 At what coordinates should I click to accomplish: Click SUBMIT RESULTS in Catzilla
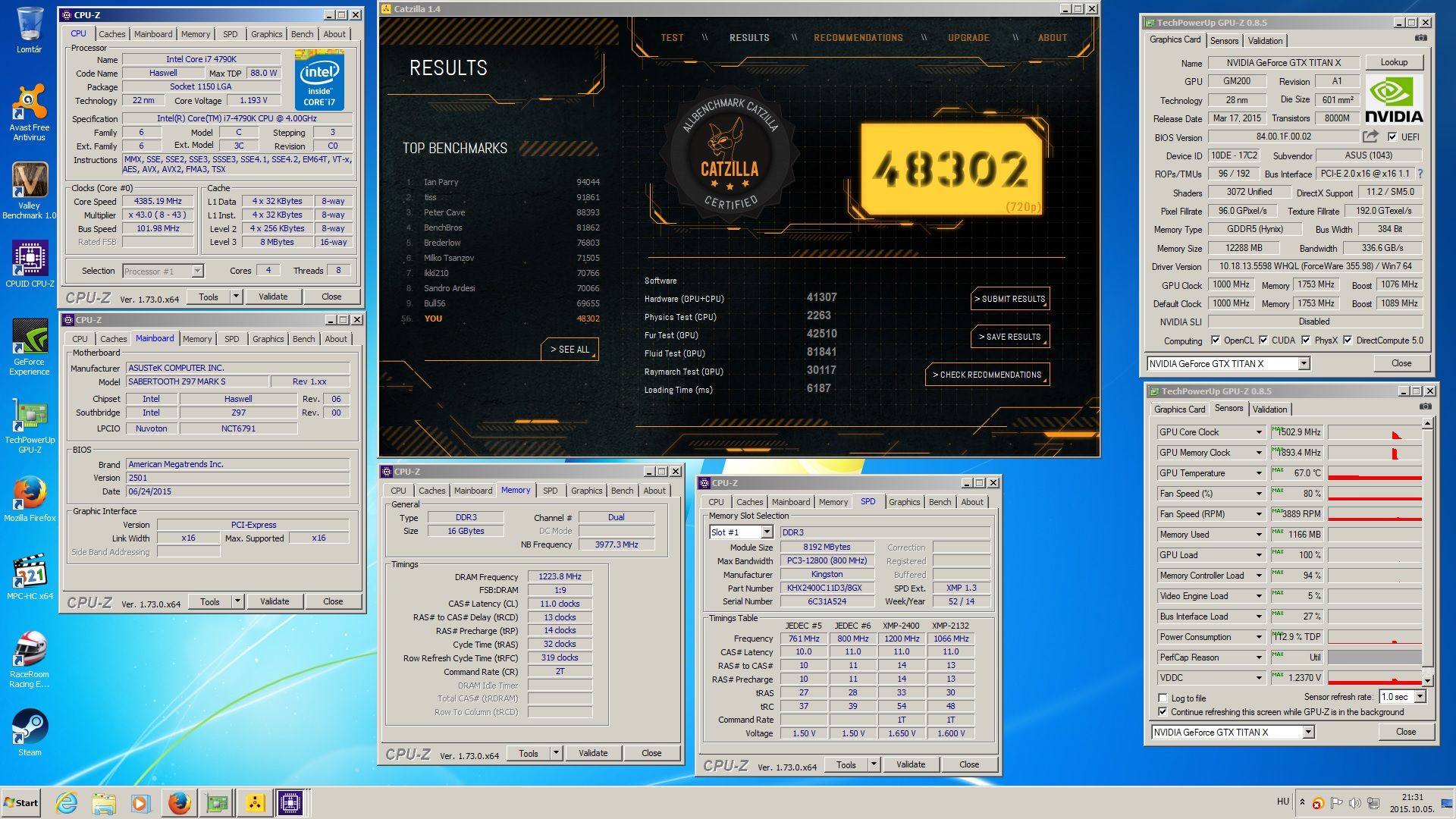(x=1011, y=299)
